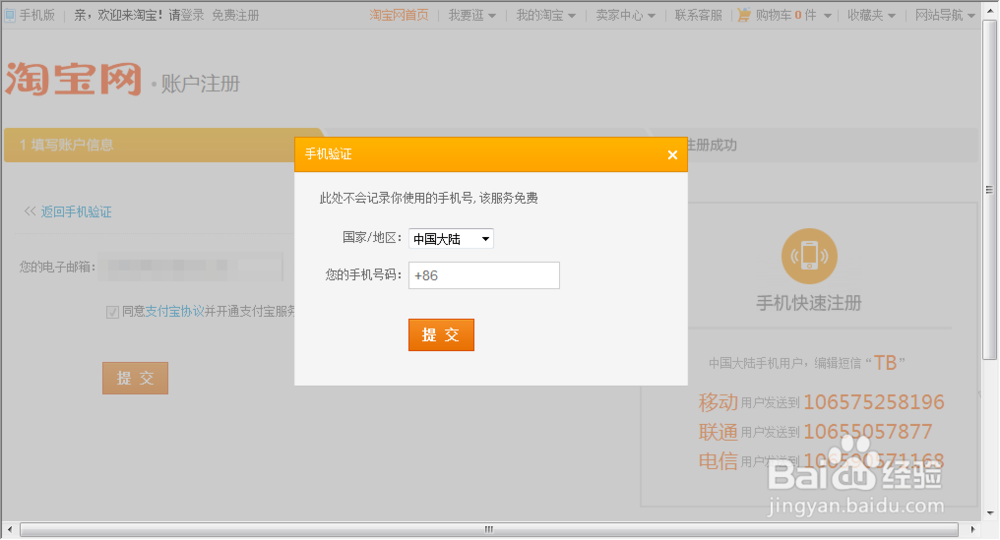Viewport: 1000px width, 540px height.
Task: Click the 移动 number 106575258196
Action: coord(874,402)
